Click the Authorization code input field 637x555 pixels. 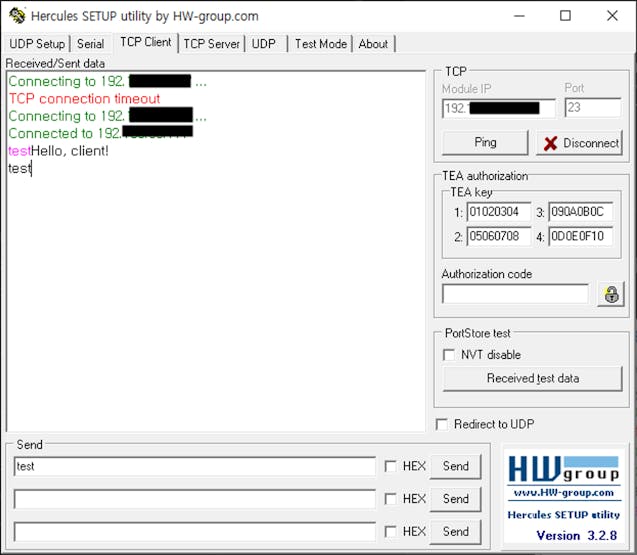pos(515,294)
